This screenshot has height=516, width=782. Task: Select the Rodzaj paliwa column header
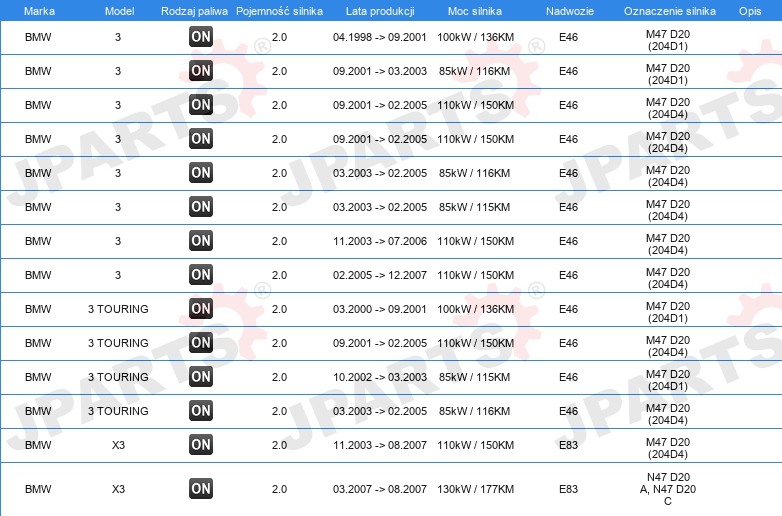coord(195,11)
